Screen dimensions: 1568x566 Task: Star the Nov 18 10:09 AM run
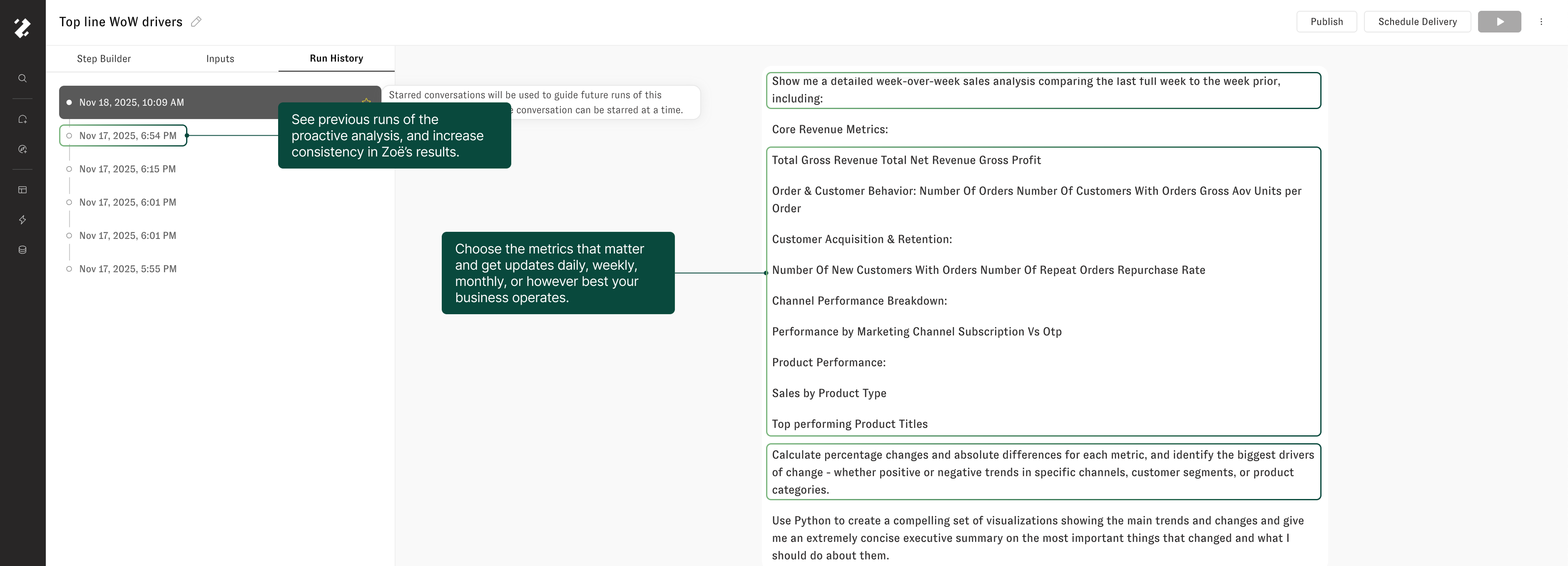366,101
